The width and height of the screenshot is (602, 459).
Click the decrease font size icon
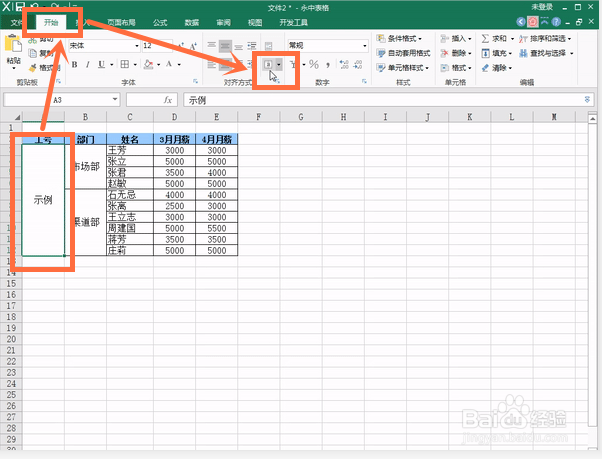point(194,46)
